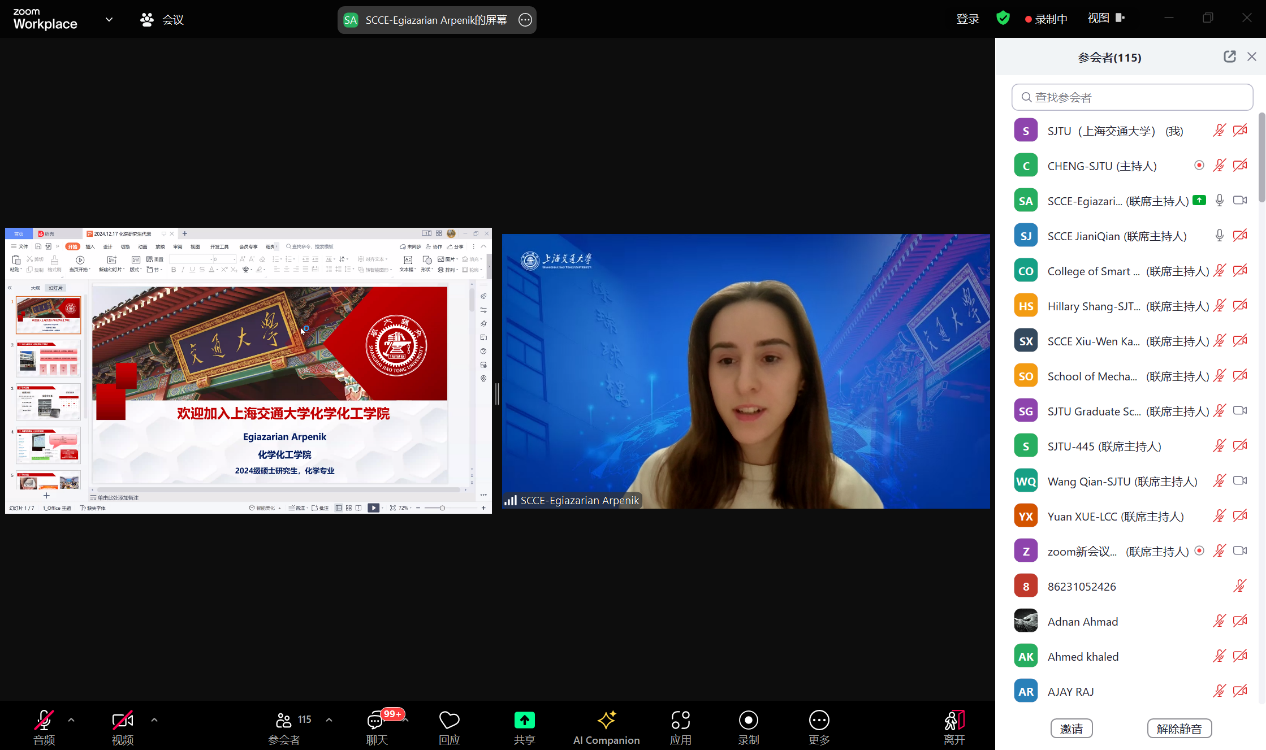This screenshot has height=750, width=1266.
Task: Expand the audio options arrow
Action: [x=71, y=719]
